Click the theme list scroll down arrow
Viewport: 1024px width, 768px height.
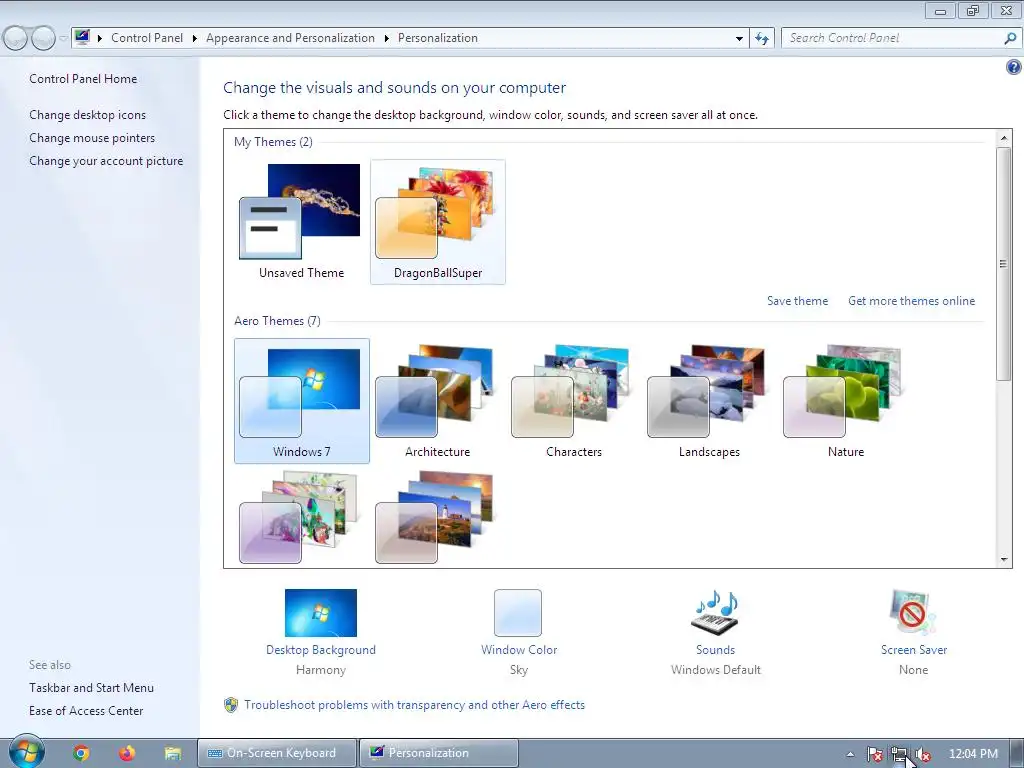coord(1004,559)
